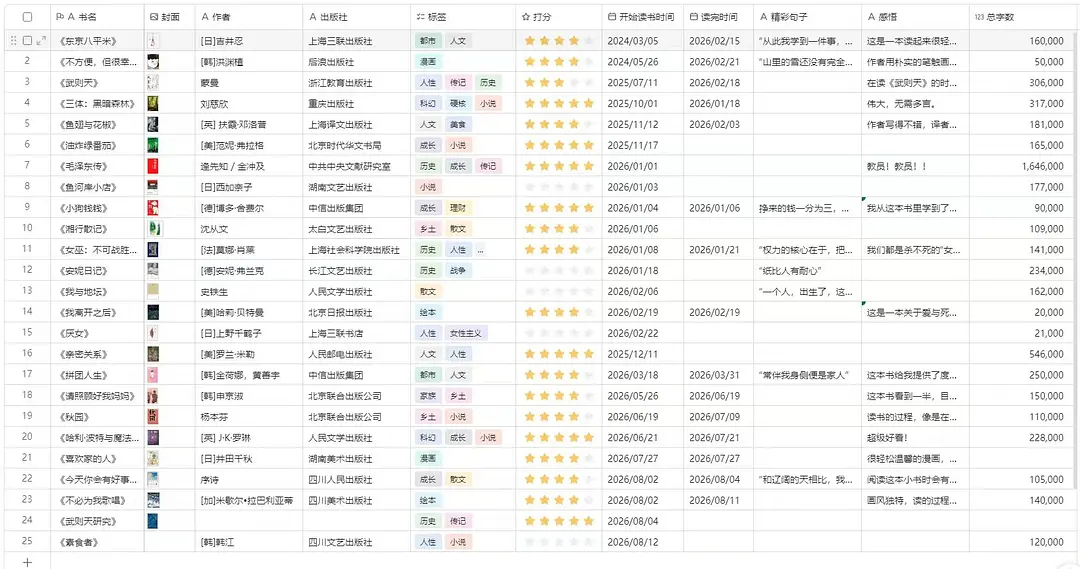Click the 女性主义 tag in the 《厌女》 row
Image resolution: width=1080 pixels, height=569 pixels.
point(466,333)
